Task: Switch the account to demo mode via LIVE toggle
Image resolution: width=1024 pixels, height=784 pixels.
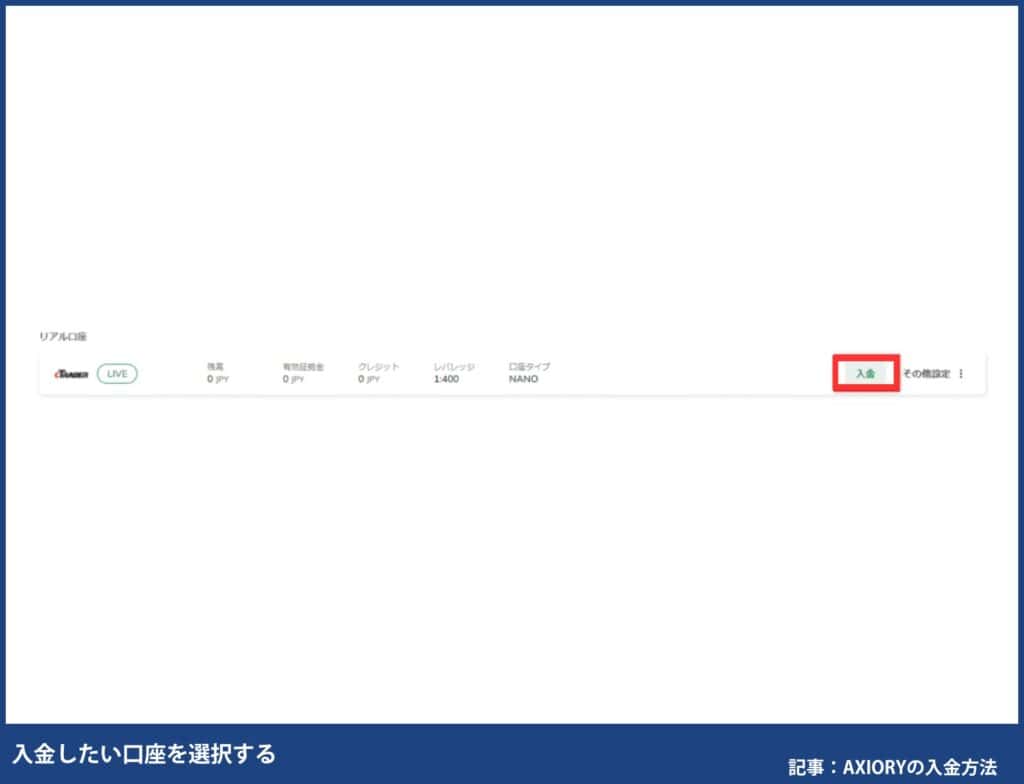Action: coord(117,373)
